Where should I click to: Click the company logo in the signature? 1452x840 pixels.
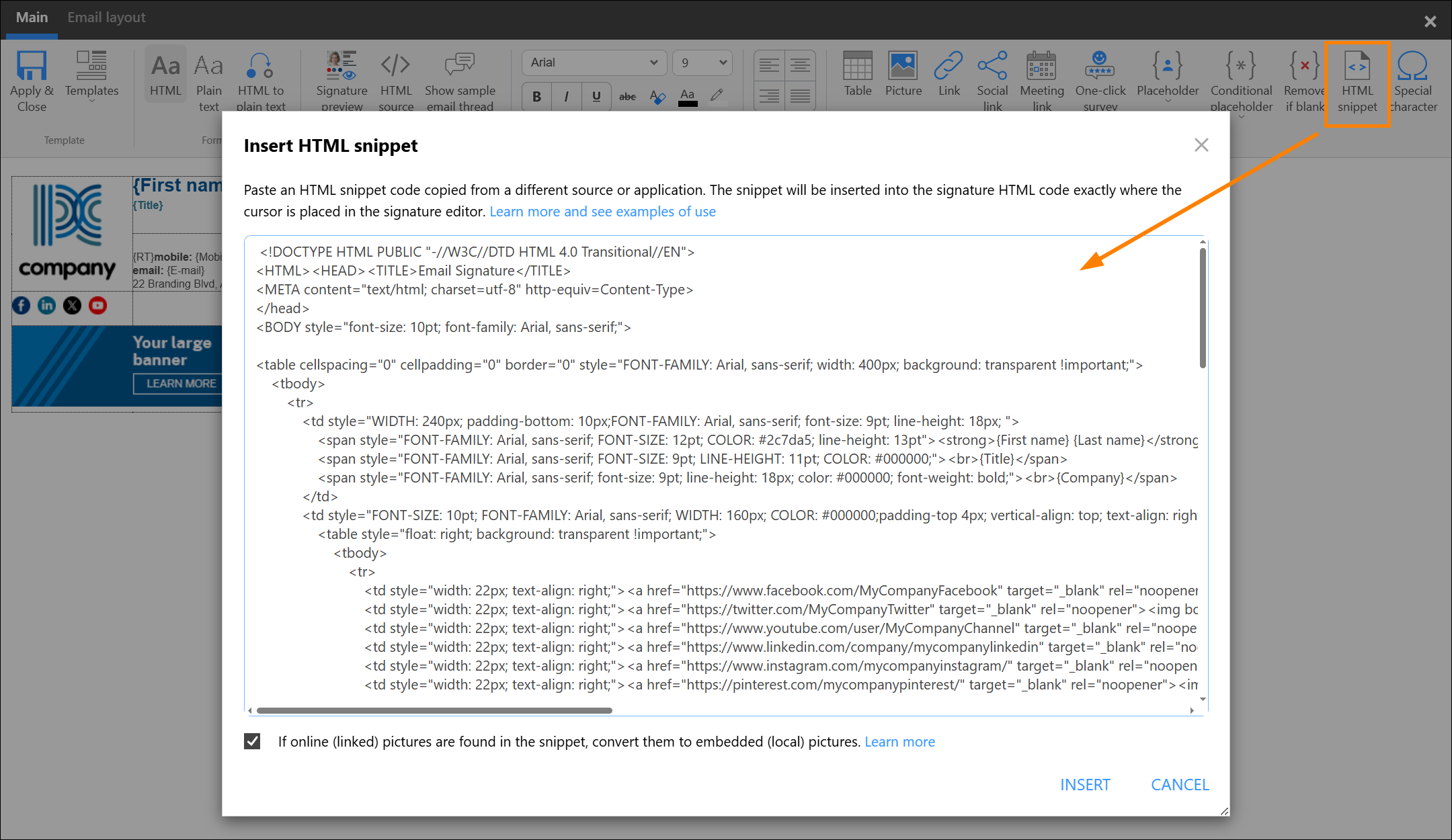[67, 231]
